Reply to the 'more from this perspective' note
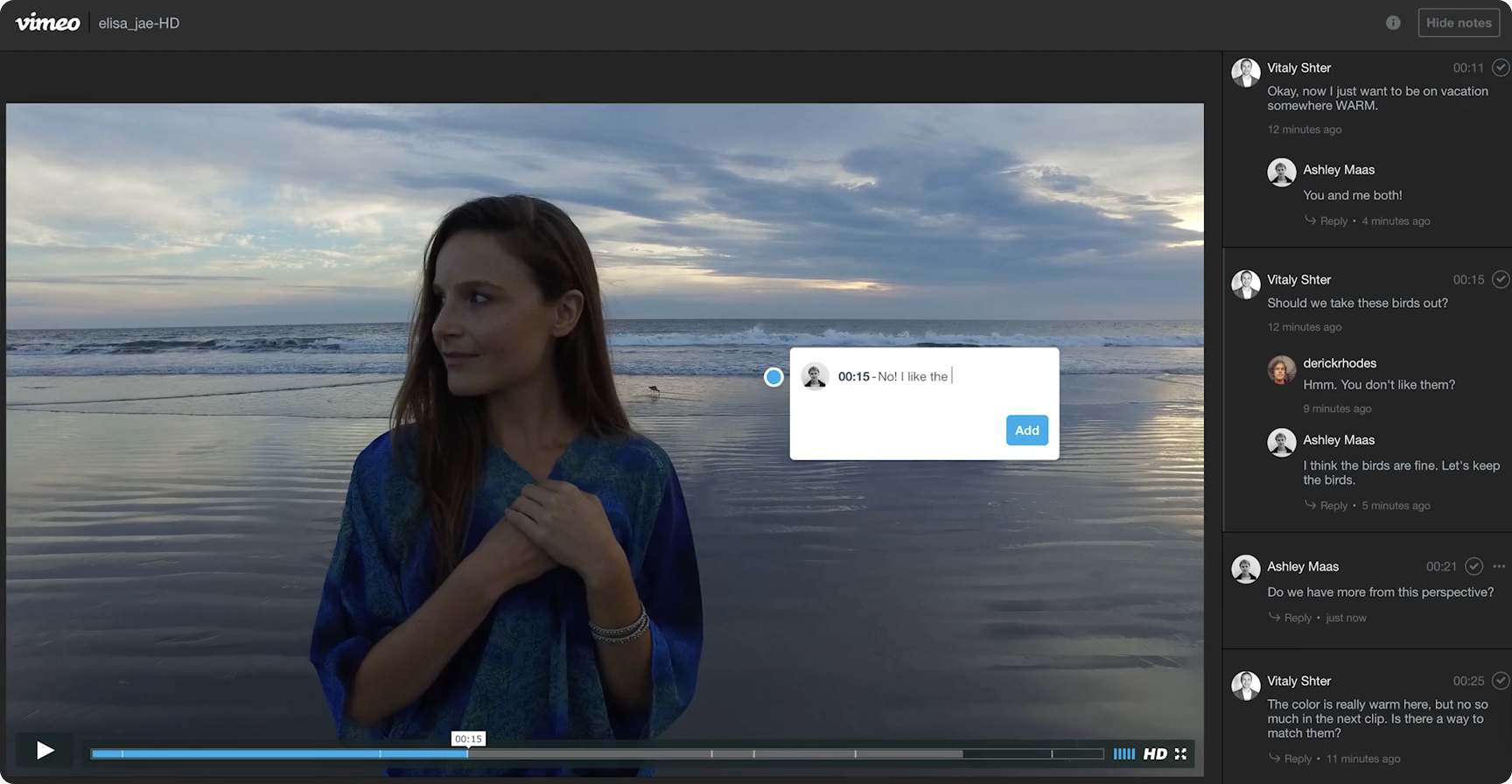 [x=1291, y=617]
